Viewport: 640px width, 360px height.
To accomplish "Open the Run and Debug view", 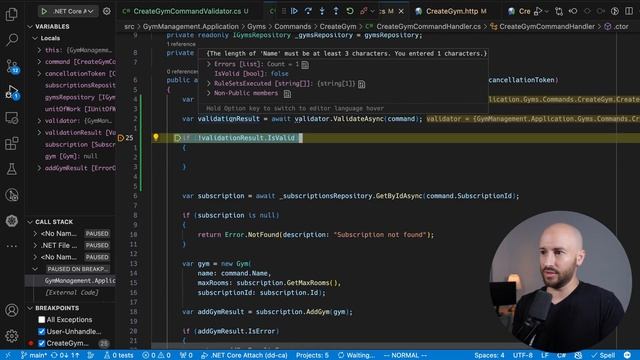I will (11, 92).
